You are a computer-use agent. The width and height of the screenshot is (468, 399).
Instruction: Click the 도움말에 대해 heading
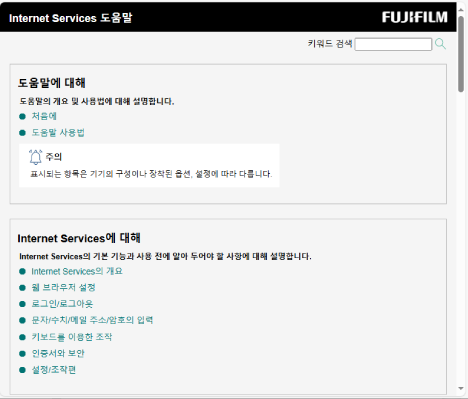click(52, 83)
